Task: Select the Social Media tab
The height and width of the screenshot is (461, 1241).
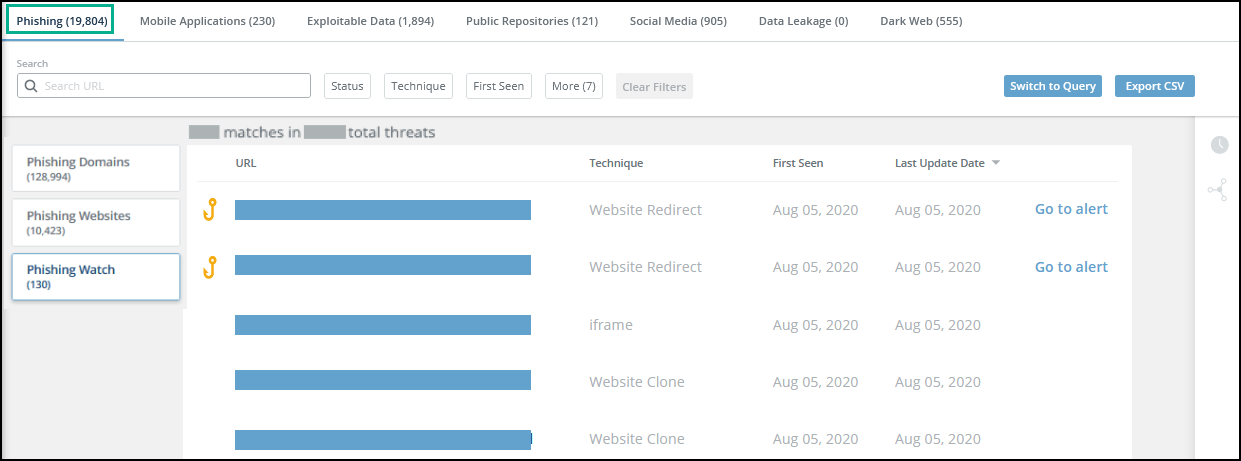Action: coord(678,21)
